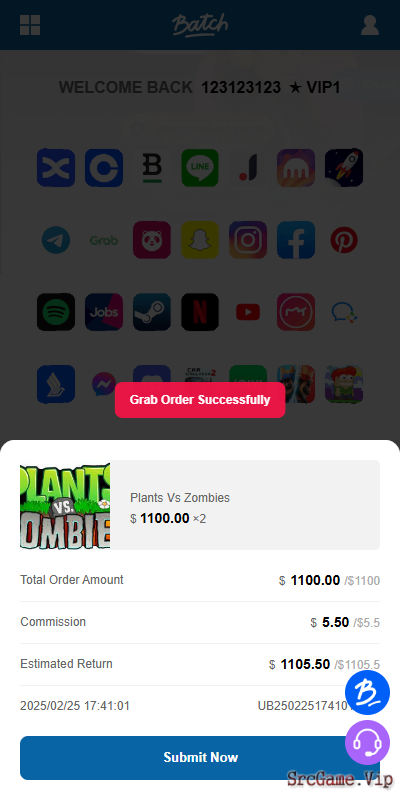The width and height of the screenshot is (400, 794).
Task: Open the grid menu icon in the header
Action: (30, 25)
